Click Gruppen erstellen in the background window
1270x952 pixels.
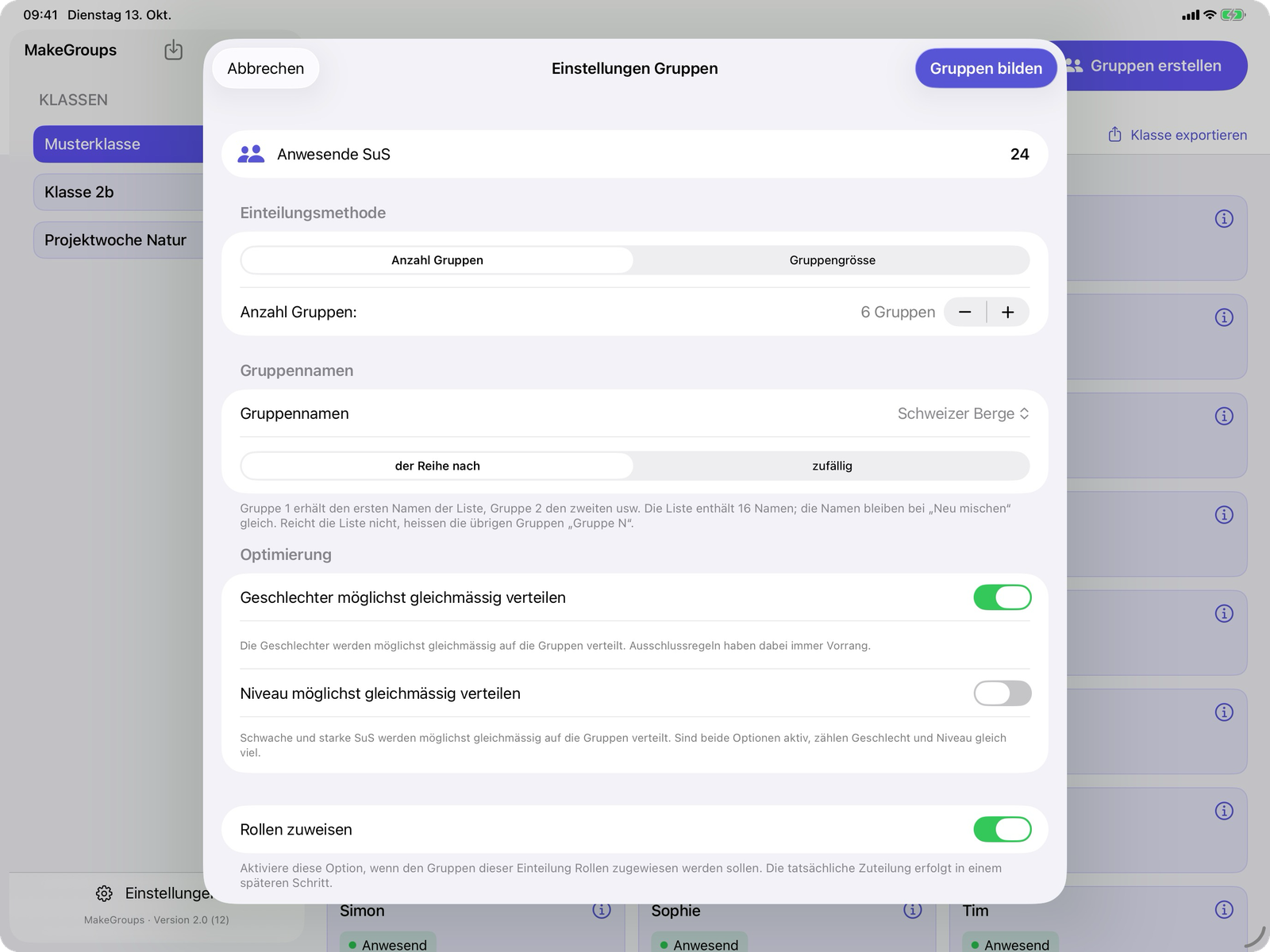[1155, 66]
